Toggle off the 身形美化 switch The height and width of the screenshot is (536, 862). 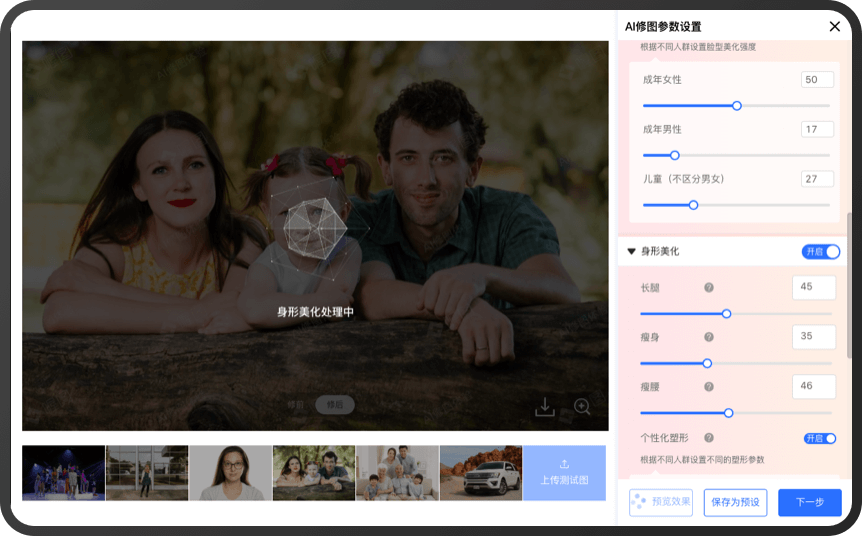coord(820,252)
